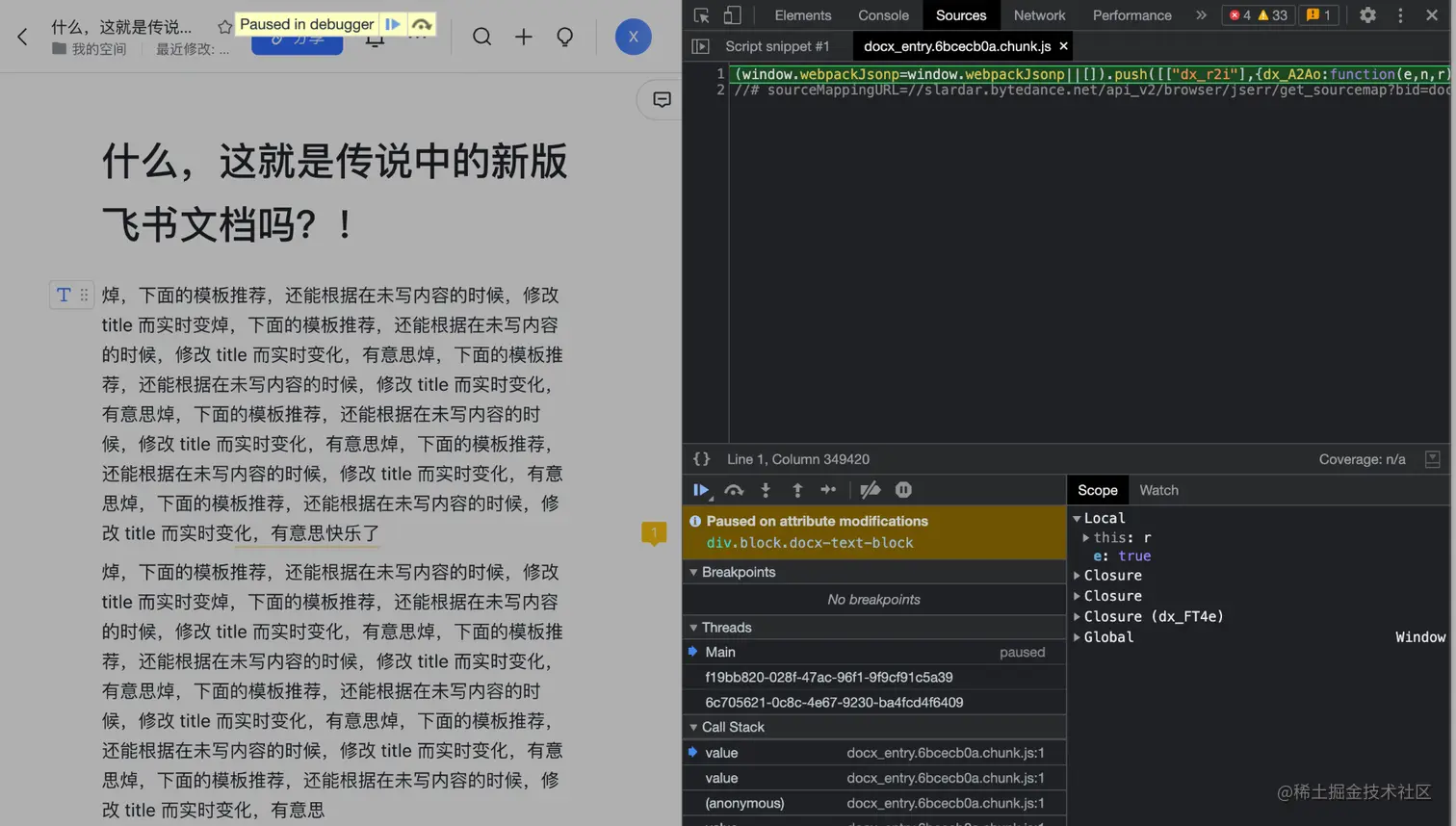The image size is (1456, 826).
Task: Toggle pause on exceptions
Action: point(903,490)
